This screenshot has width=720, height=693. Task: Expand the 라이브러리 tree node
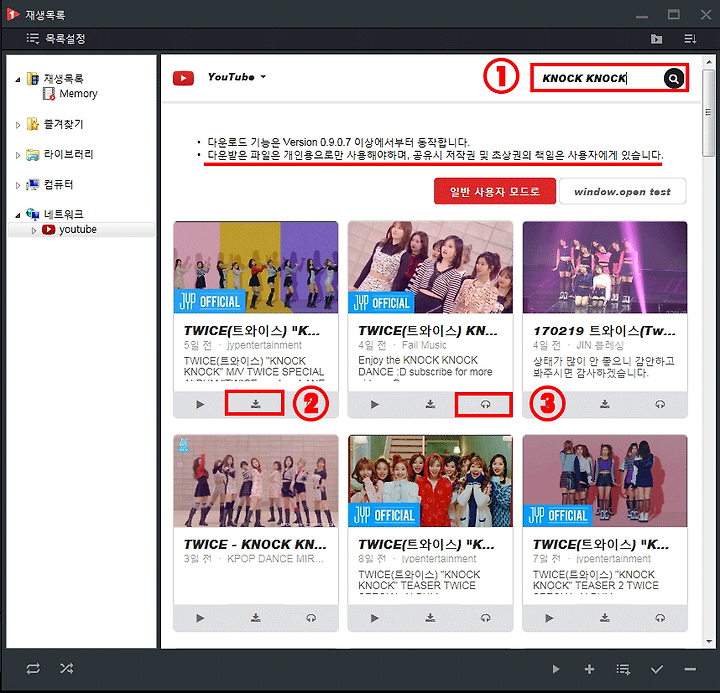pyautogui.click(x=18, y=155)
